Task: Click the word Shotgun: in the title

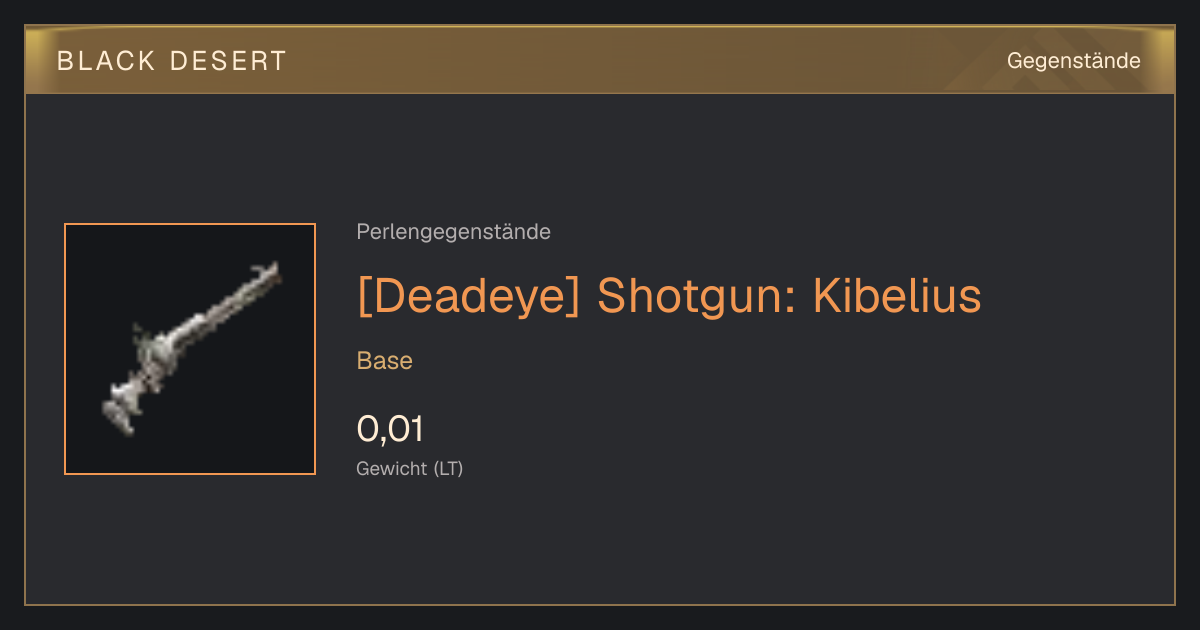Action: tap(696, 296)
